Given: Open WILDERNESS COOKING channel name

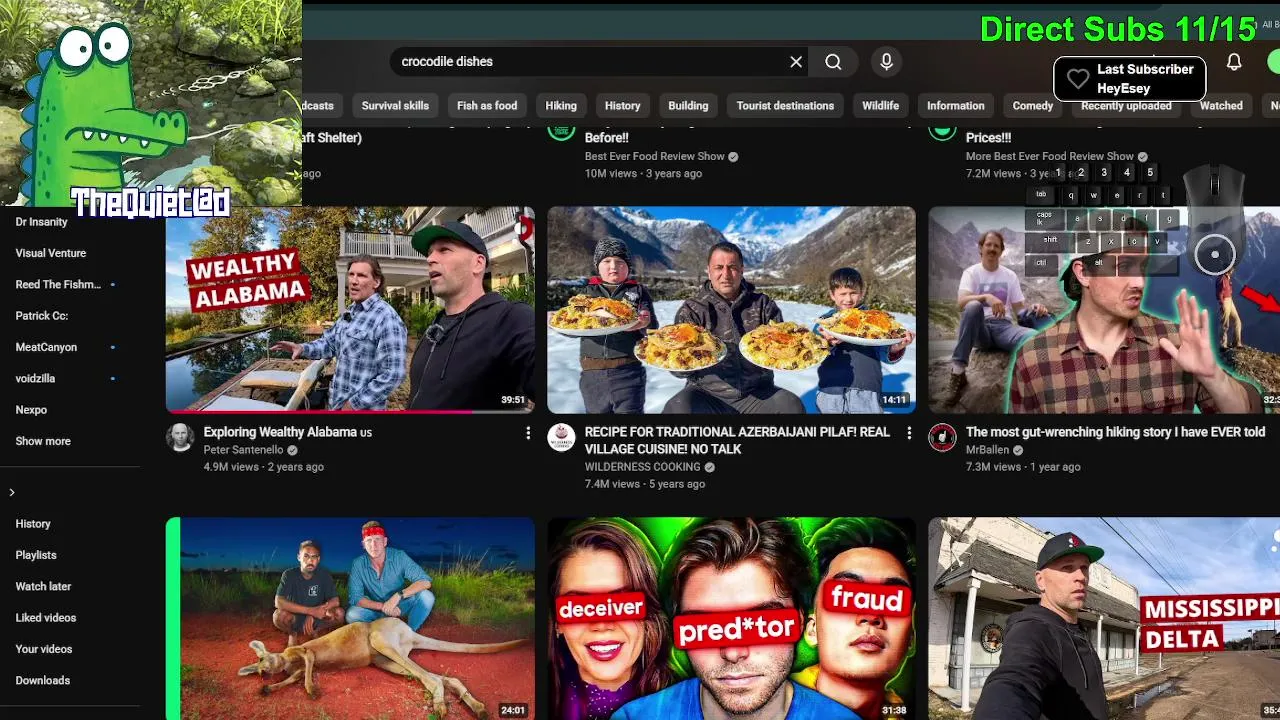Looking at the screenshot, I should (x=642, y=468).
